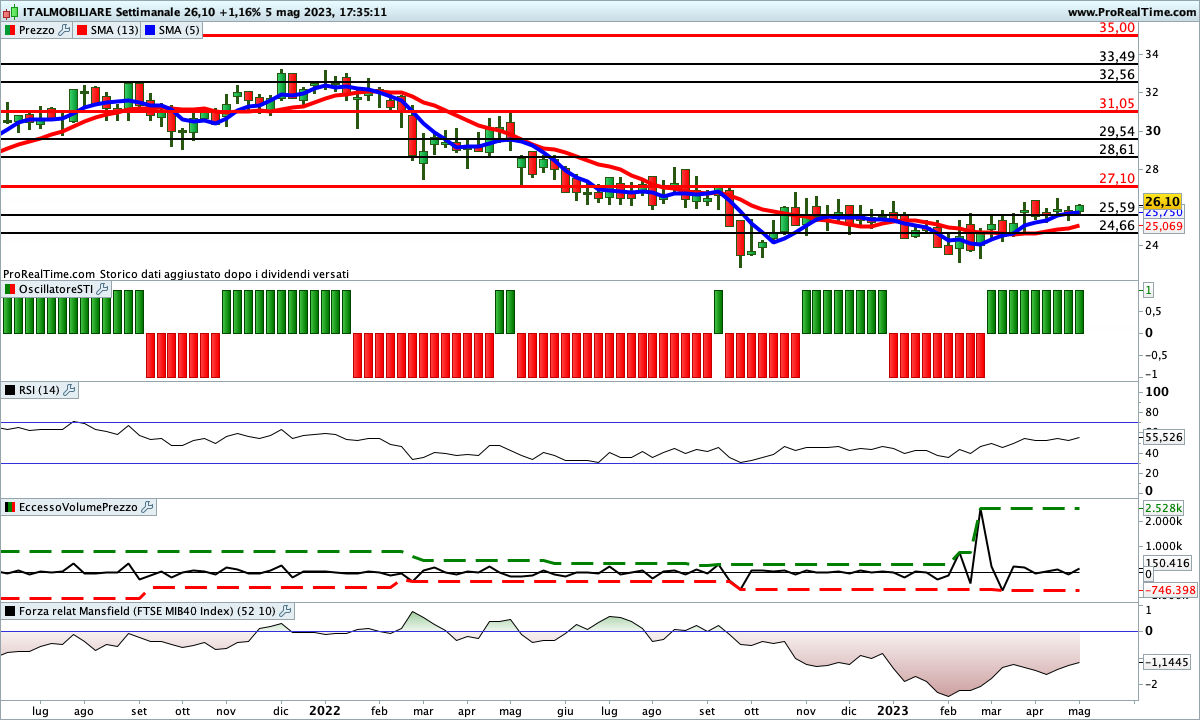The image size is (1200, 720).
Task: Click the -1,1445 Mansfield value tag
Action: [1165, 662]
